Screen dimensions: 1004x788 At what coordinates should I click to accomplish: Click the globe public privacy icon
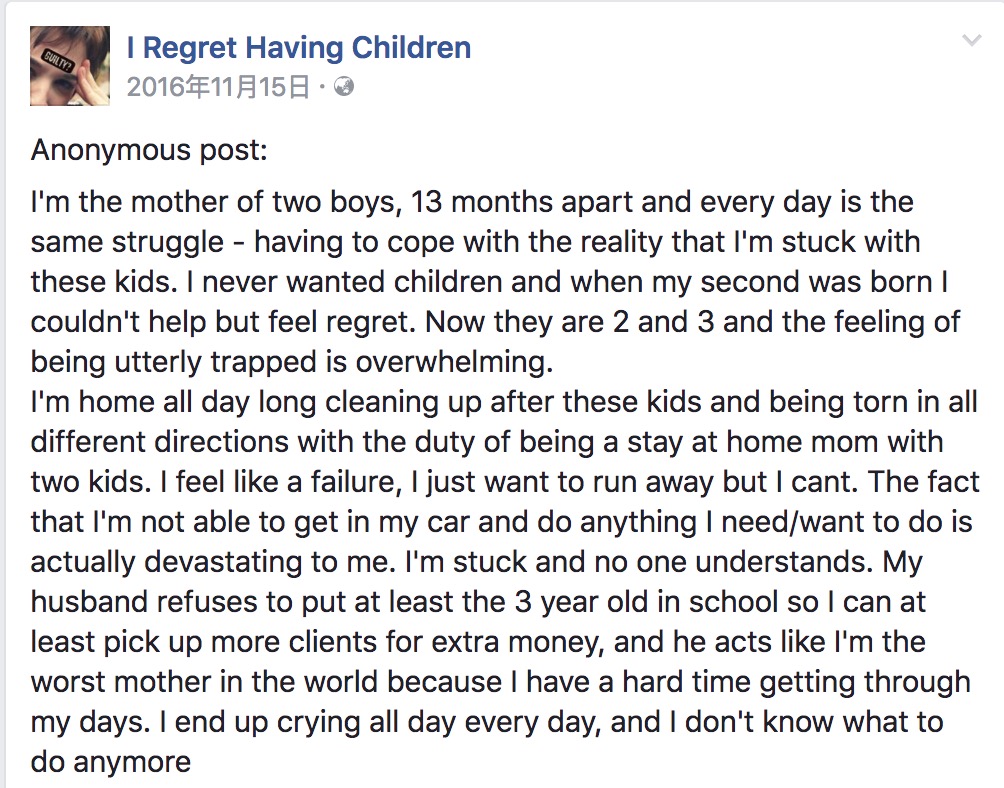(x=343, y=88)
